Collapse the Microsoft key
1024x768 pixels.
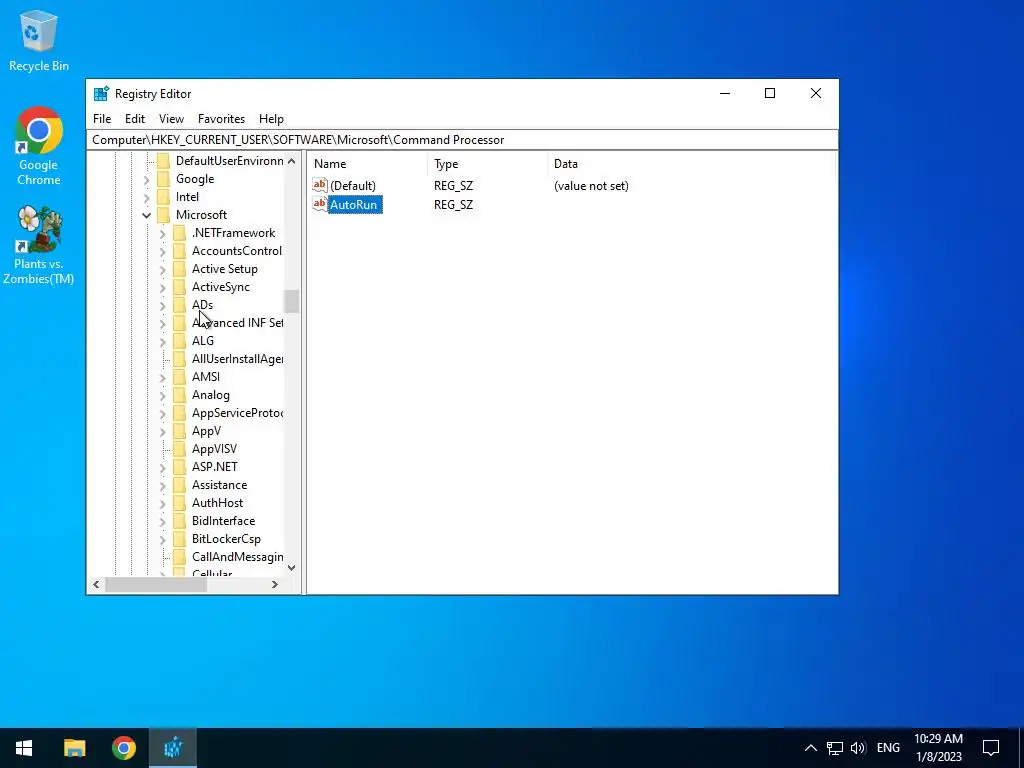(x=146, y=215)
